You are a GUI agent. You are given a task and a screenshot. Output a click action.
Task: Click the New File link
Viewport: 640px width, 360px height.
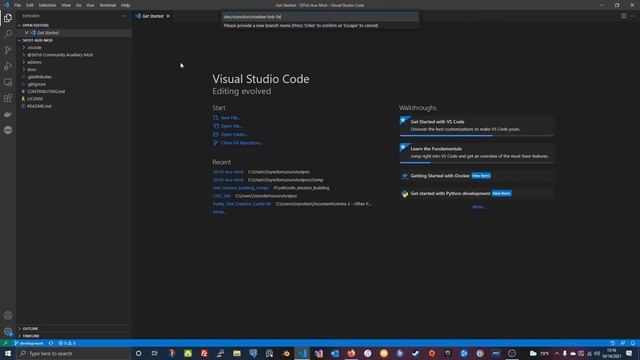pos(230,118)
